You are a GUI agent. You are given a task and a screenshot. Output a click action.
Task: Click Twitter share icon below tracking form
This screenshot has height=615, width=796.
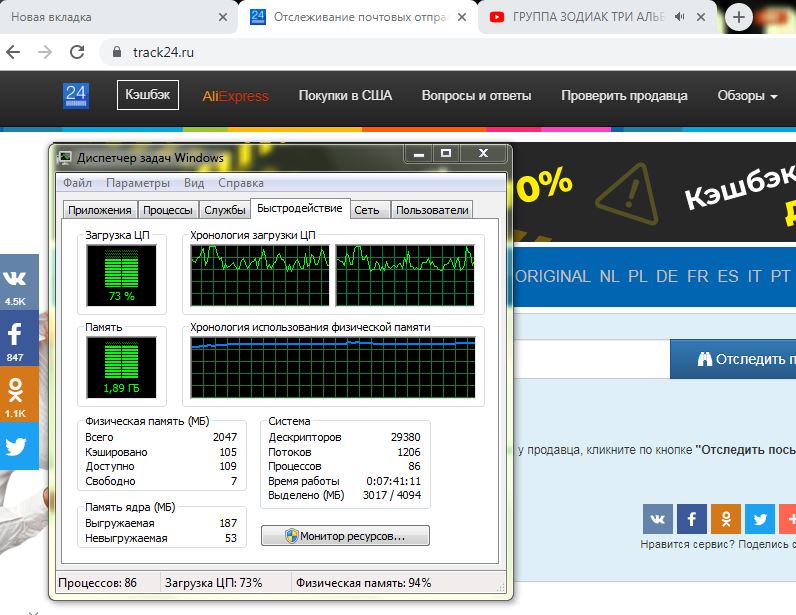point(760,519)
